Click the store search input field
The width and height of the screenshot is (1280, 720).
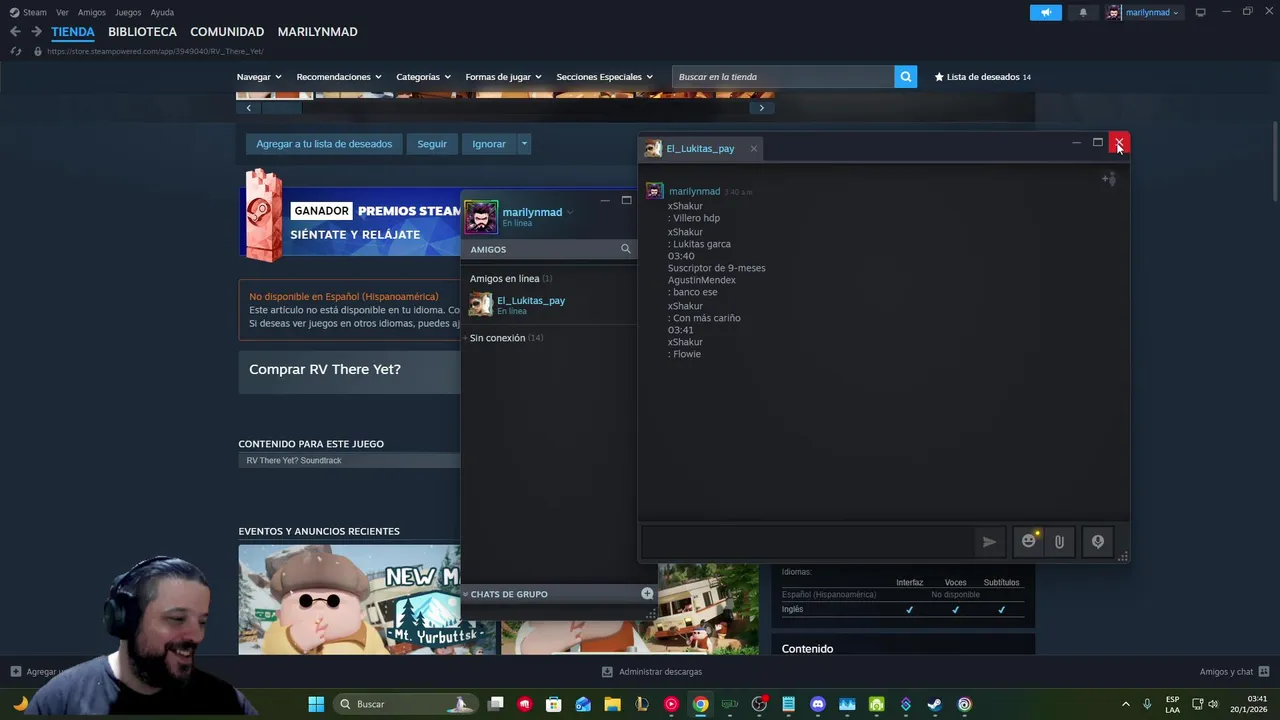[783, 77]
